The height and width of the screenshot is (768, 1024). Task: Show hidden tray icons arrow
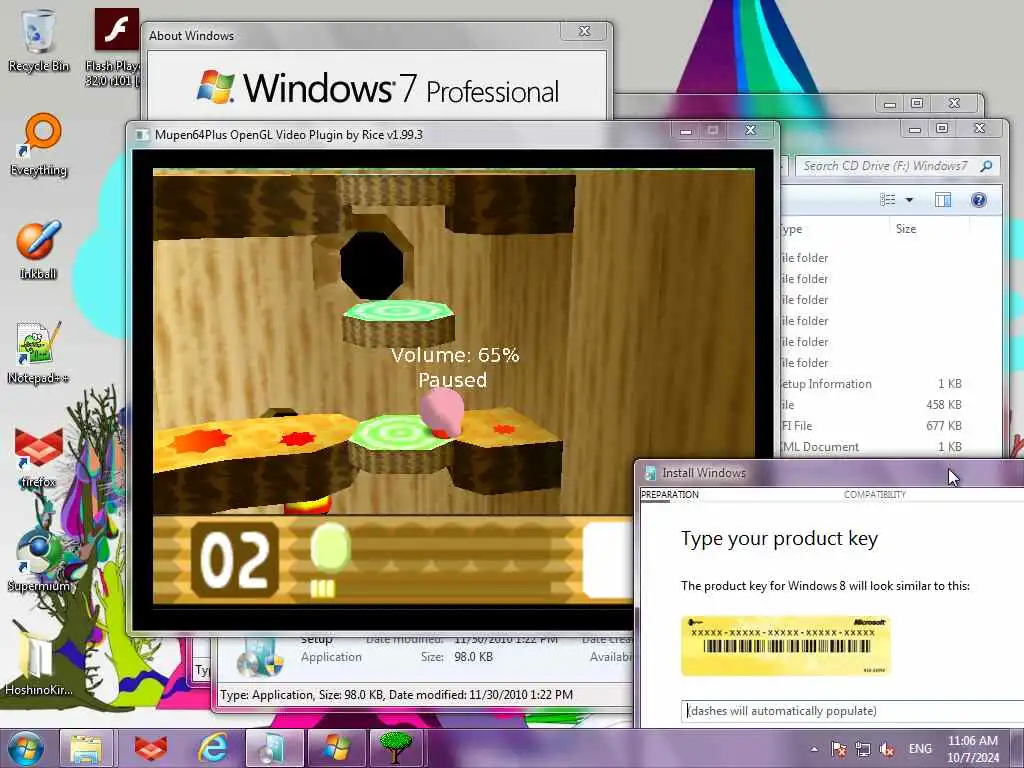(814, 749)
